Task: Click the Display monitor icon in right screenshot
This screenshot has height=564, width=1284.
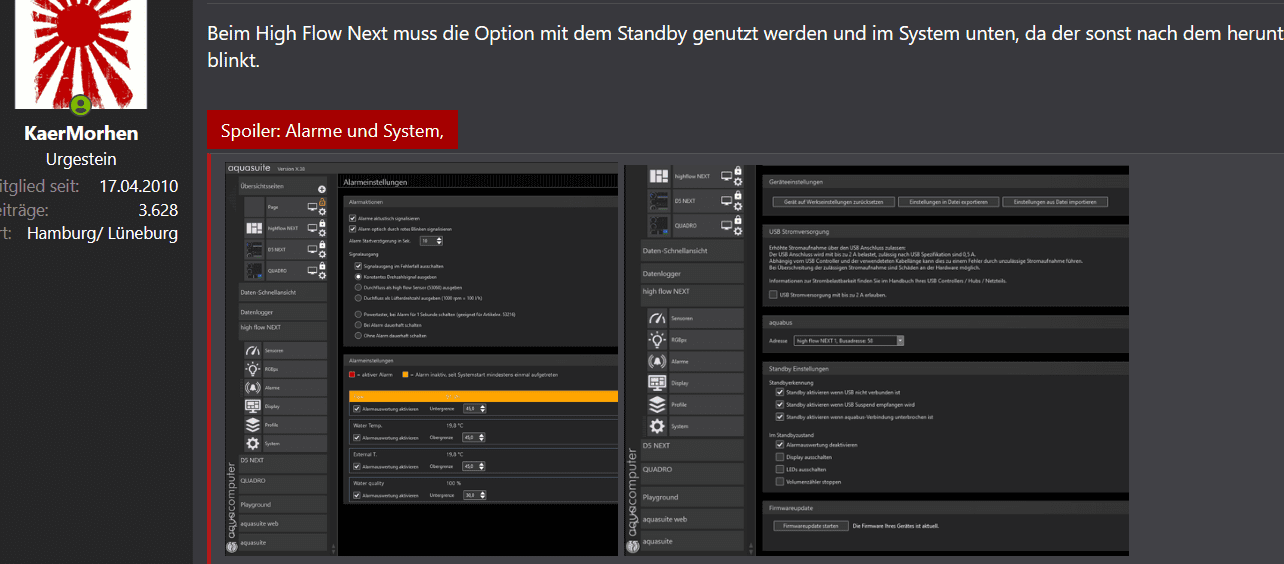Action: pyautogui.click(x=657, y=383)
